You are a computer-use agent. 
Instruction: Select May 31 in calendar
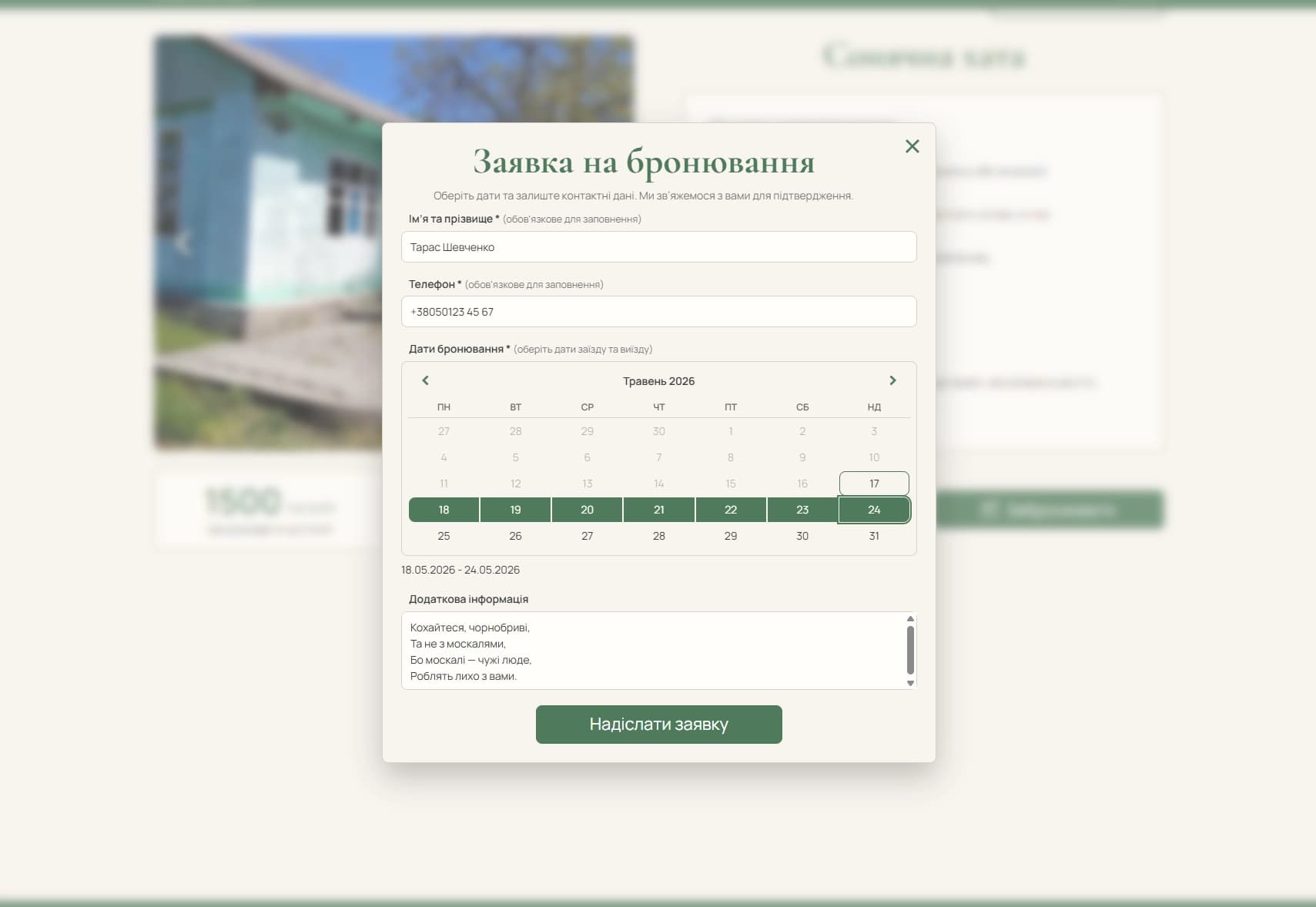pos(874,536)
